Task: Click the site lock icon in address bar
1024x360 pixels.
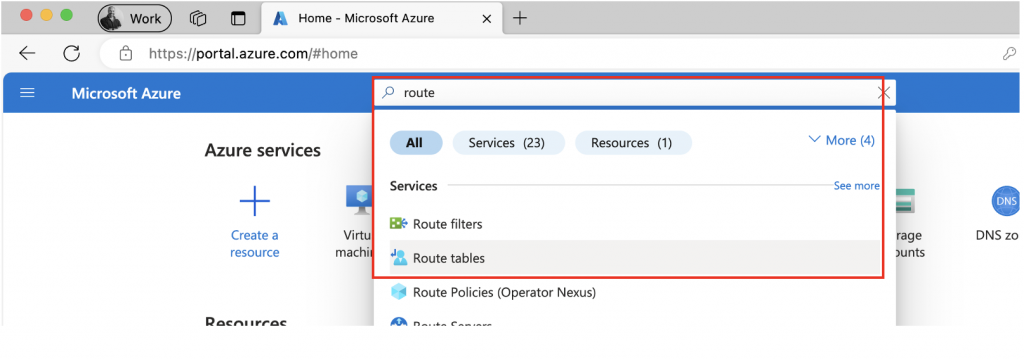Action: 126,54
